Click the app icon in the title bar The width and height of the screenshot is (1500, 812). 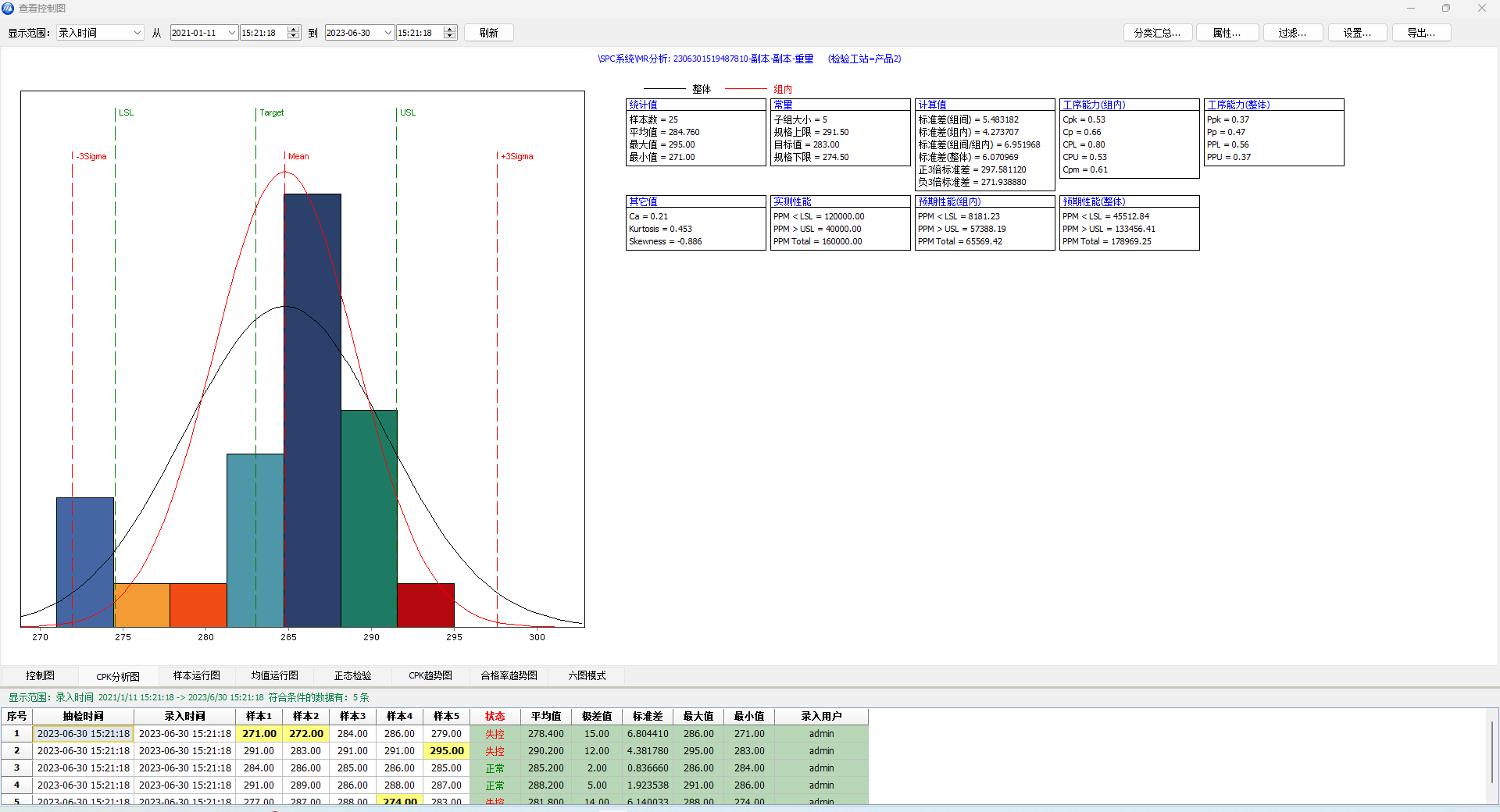8,8
